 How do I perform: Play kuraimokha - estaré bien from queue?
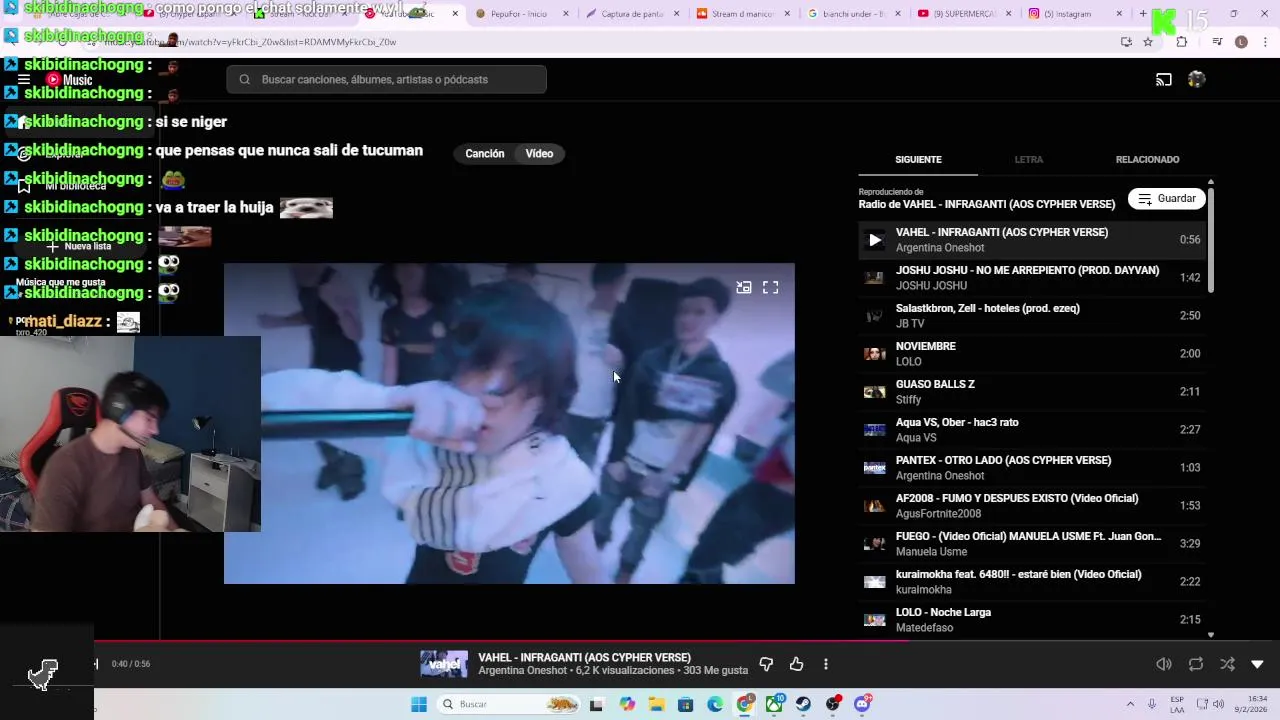tap(1031, 582)
